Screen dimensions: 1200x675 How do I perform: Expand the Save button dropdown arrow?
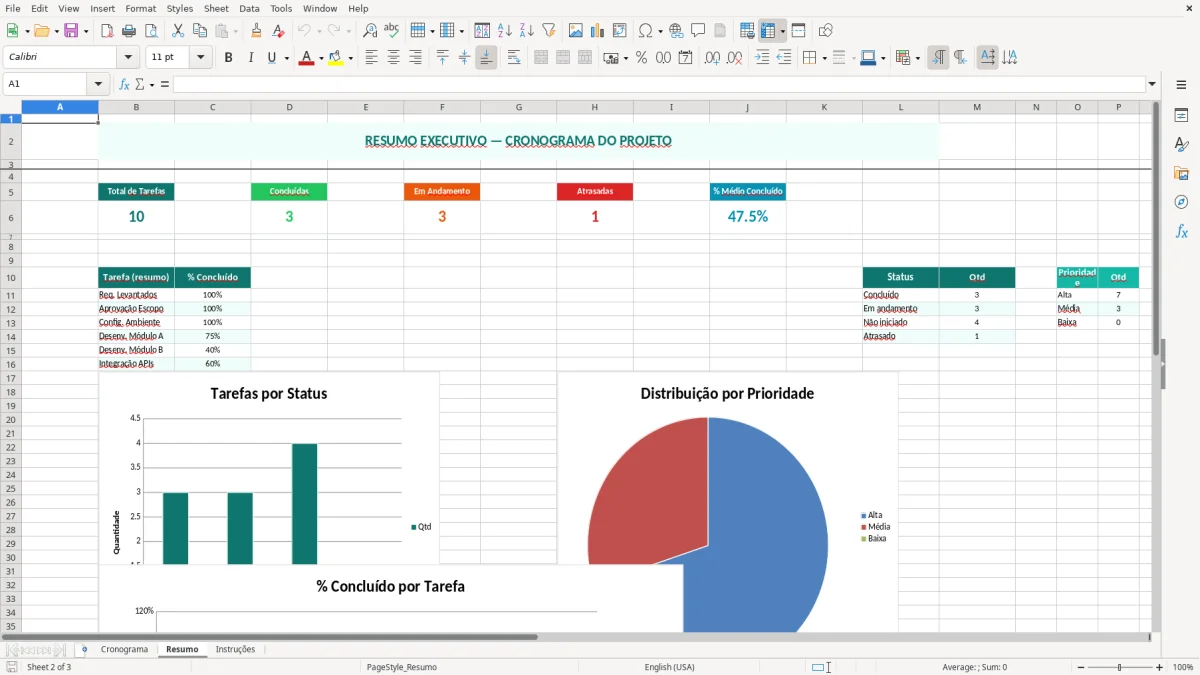pyautogui.click(x=86, y=31)
